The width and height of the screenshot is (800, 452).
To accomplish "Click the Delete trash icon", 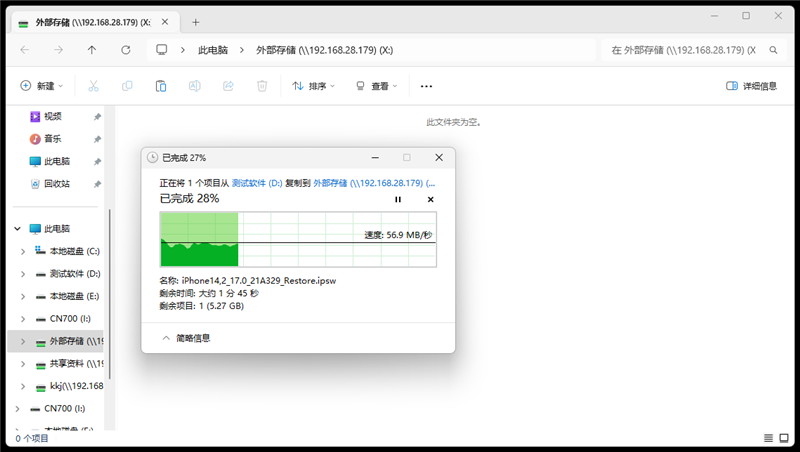I will pos(262,86).
